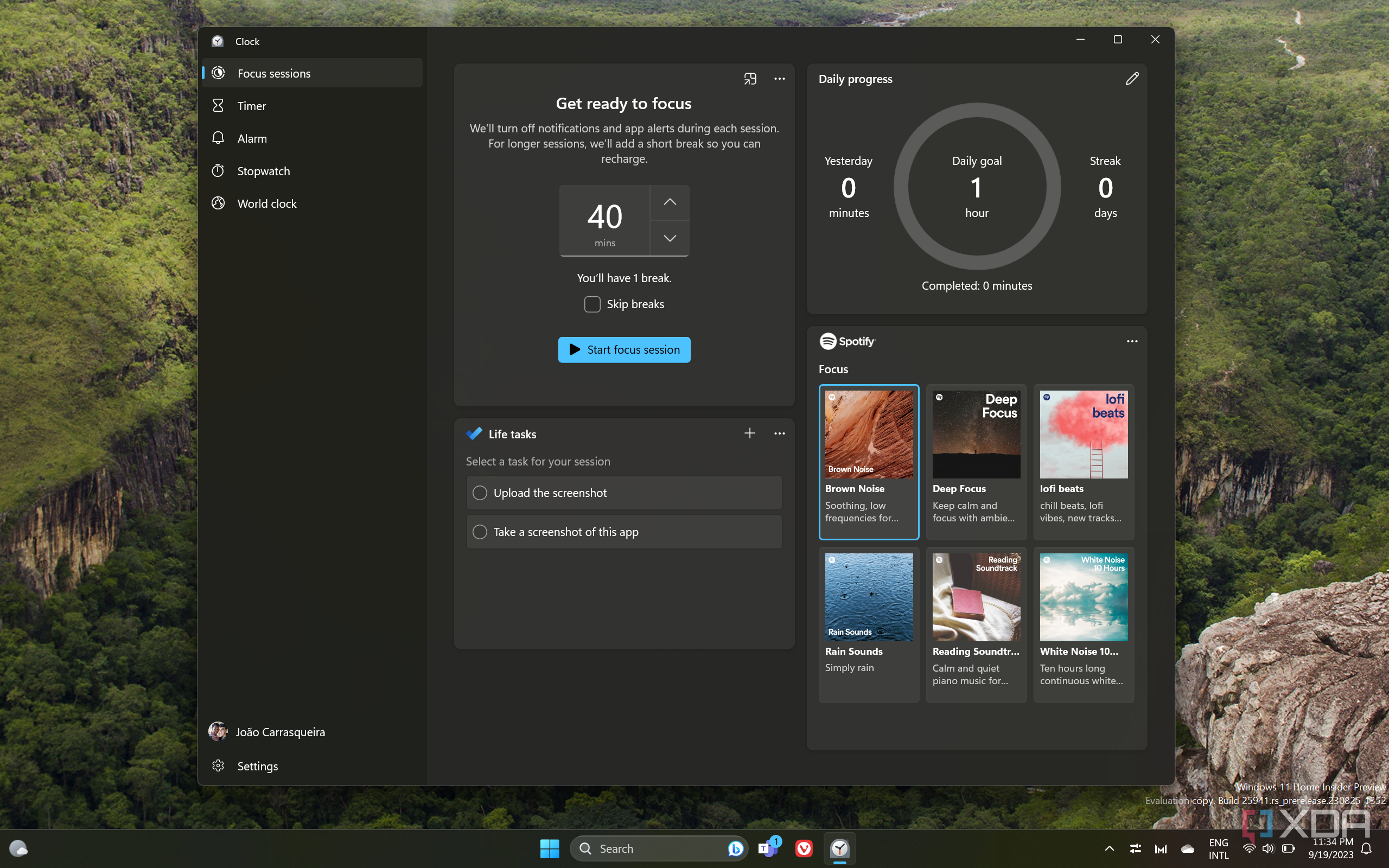
Task: Open the weather widget in taskbar corner
Action: [18, 848]
